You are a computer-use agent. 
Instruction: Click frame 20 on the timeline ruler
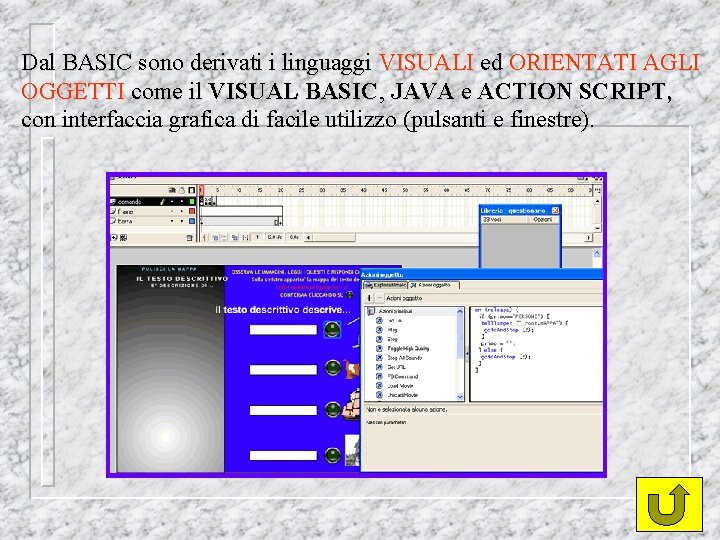(x=280, y=190)
